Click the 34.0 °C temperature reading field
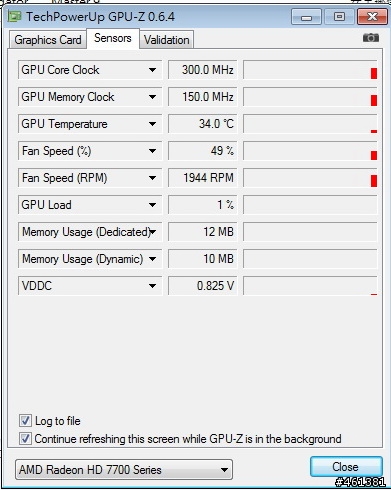The image size is (391, 490). 202,124
